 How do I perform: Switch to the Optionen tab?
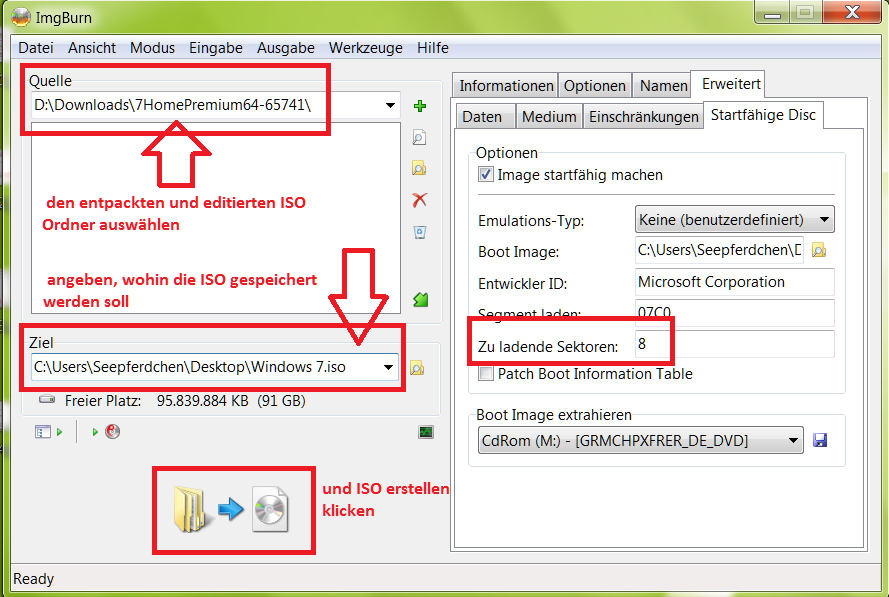[595, 86]
